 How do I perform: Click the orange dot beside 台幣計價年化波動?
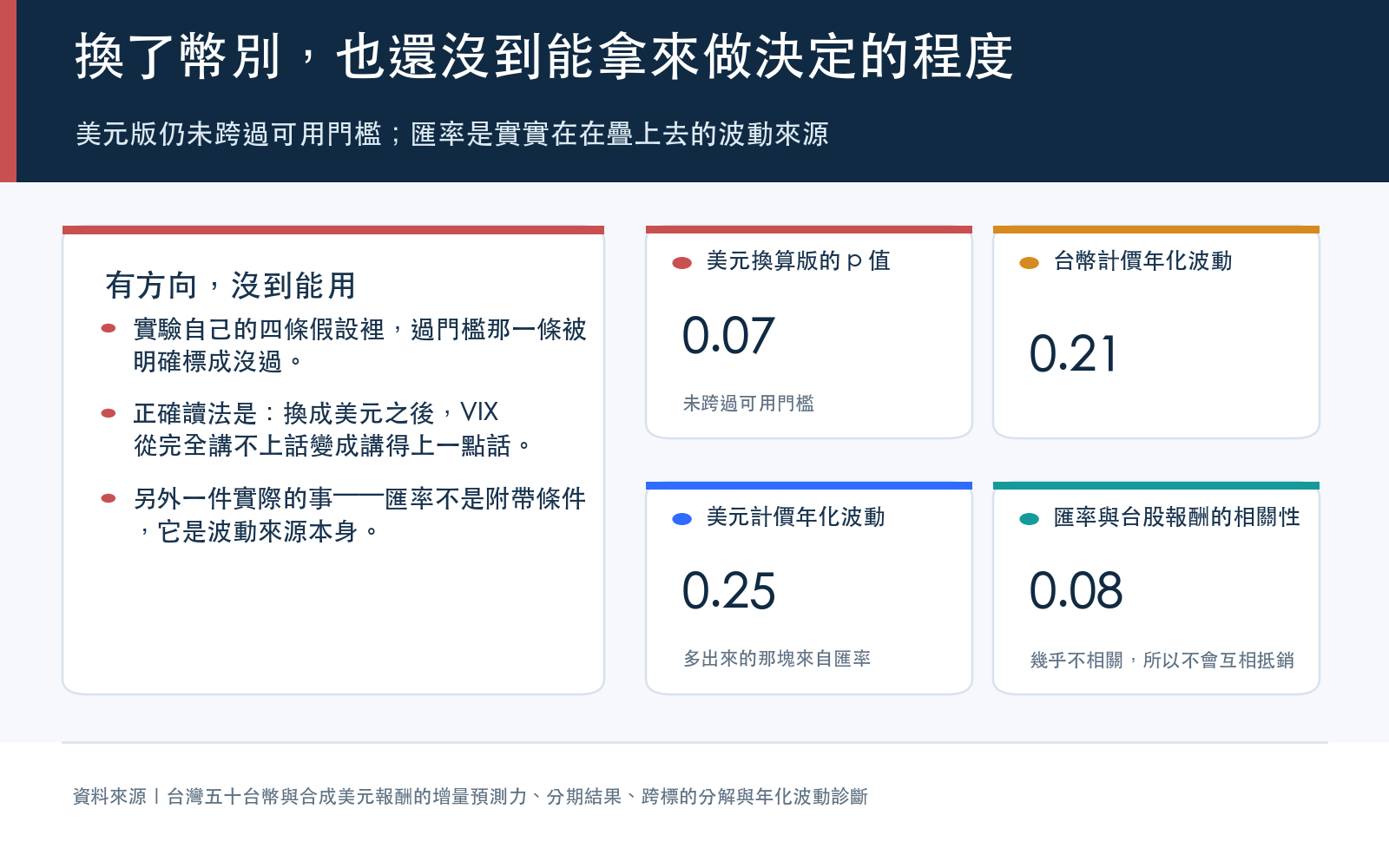point(1030,263)
